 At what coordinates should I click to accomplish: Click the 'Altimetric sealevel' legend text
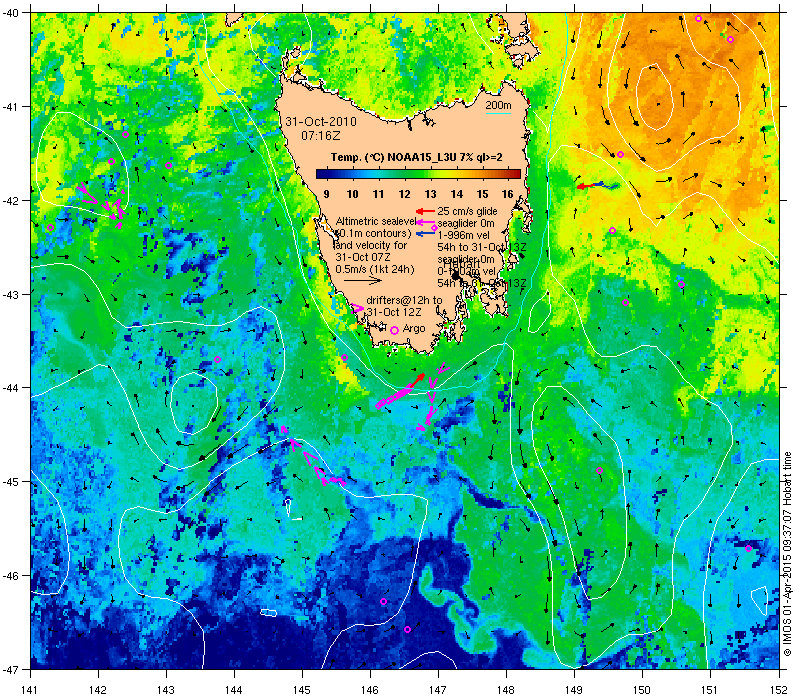pyautogui.click(x=376, y=221)
